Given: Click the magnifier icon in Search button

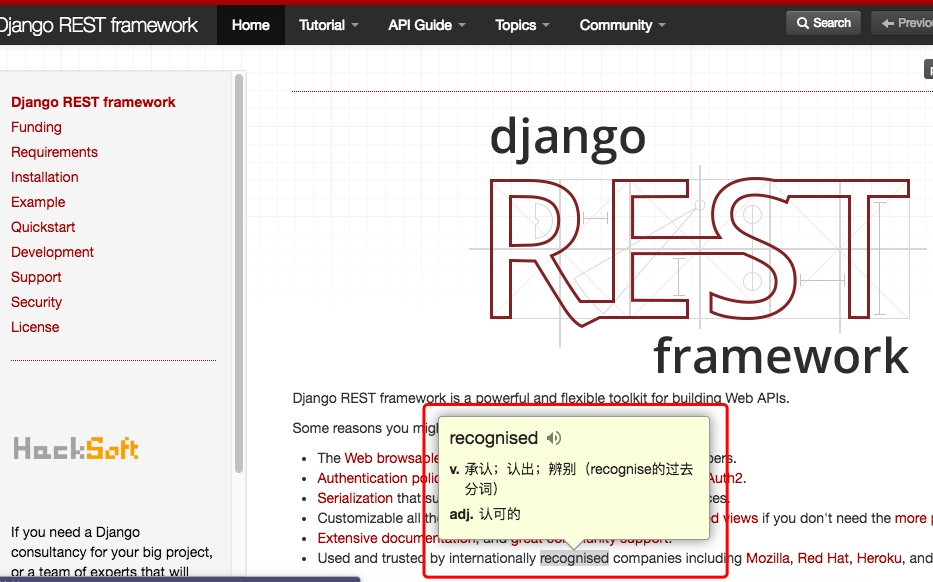Looking at the screenshot, I should 803,23.
